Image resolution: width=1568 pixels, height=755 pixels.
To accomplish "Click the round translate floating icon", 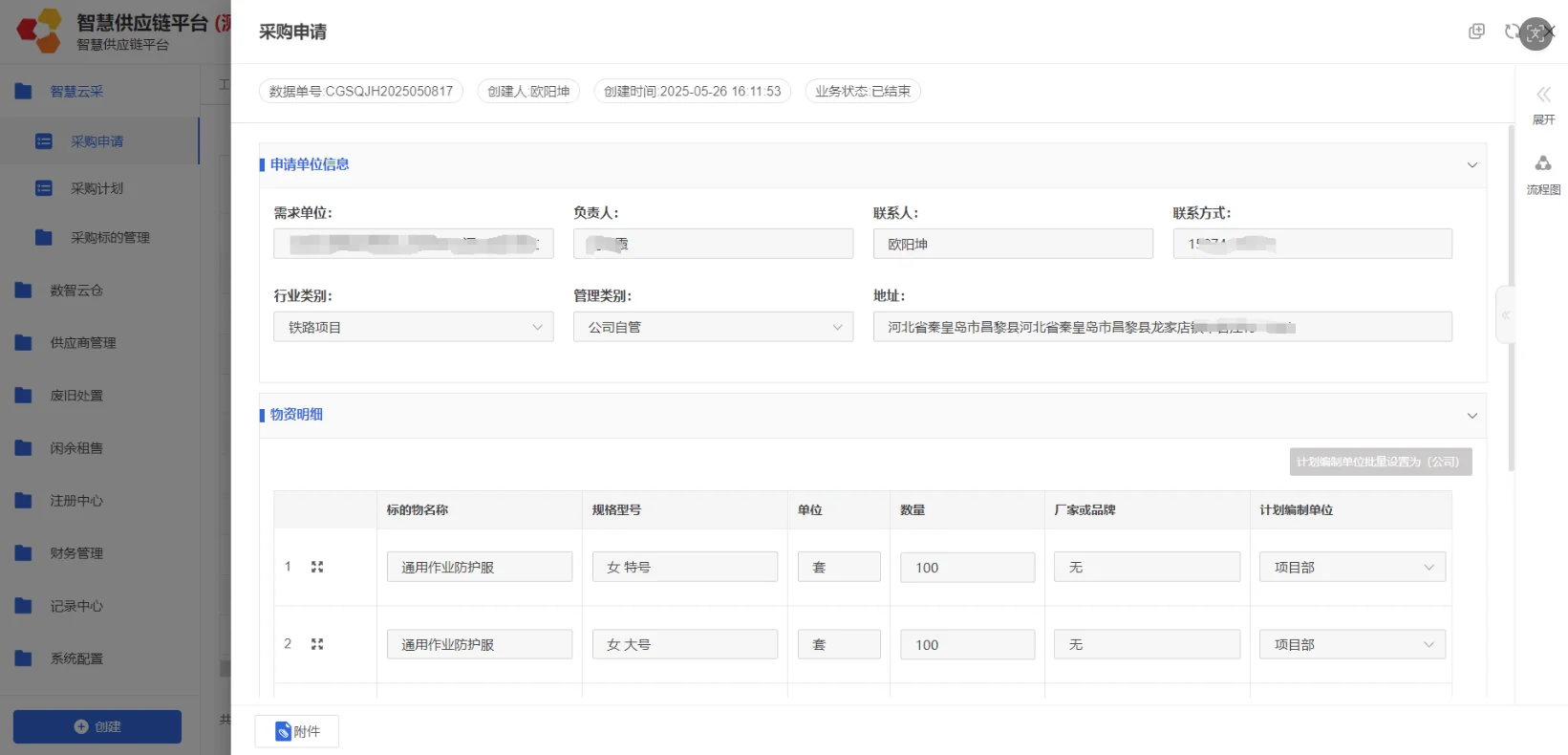I will coord(1536,33).
